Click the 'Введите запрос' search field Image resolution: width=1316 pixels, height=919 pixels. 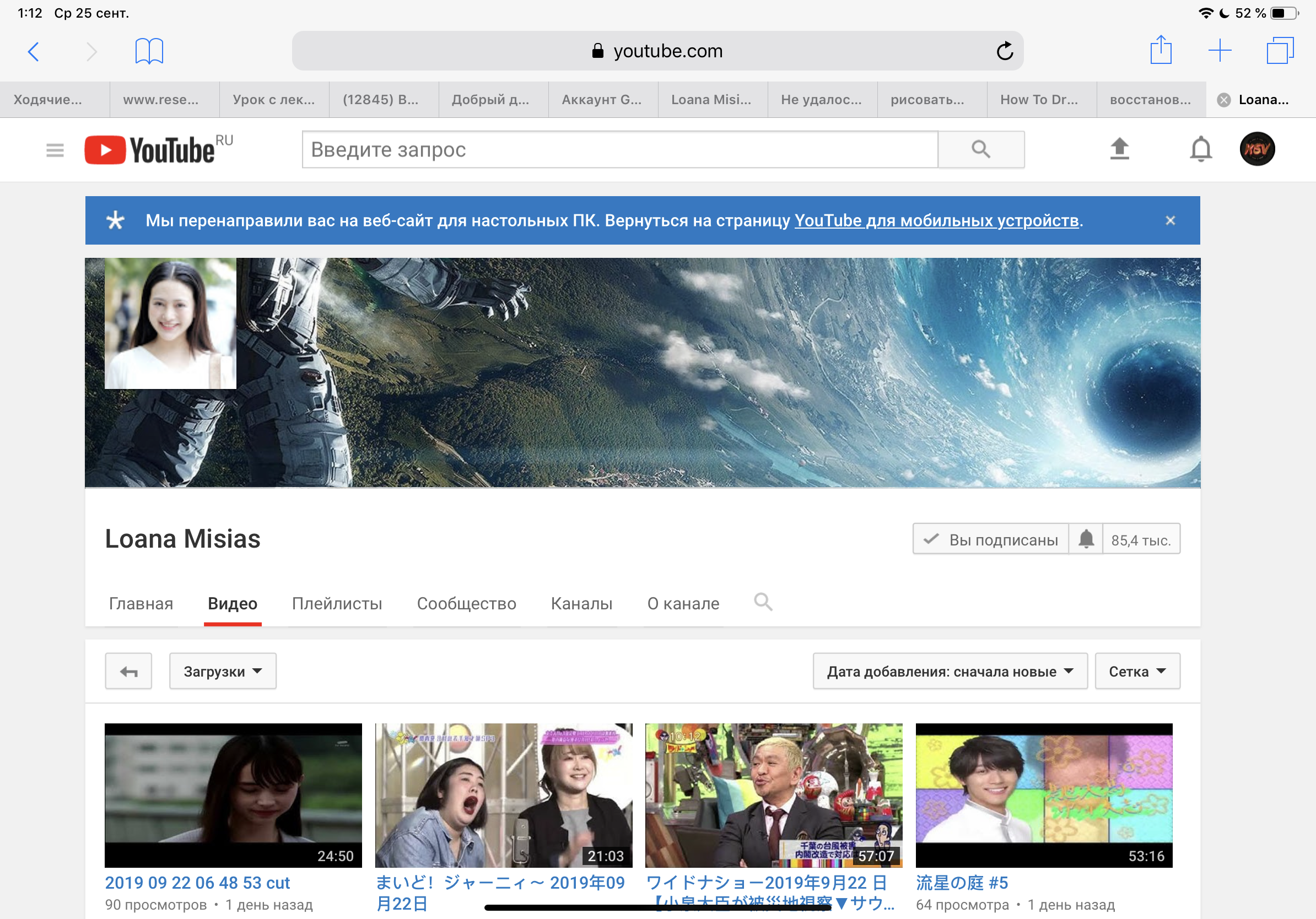619,149
